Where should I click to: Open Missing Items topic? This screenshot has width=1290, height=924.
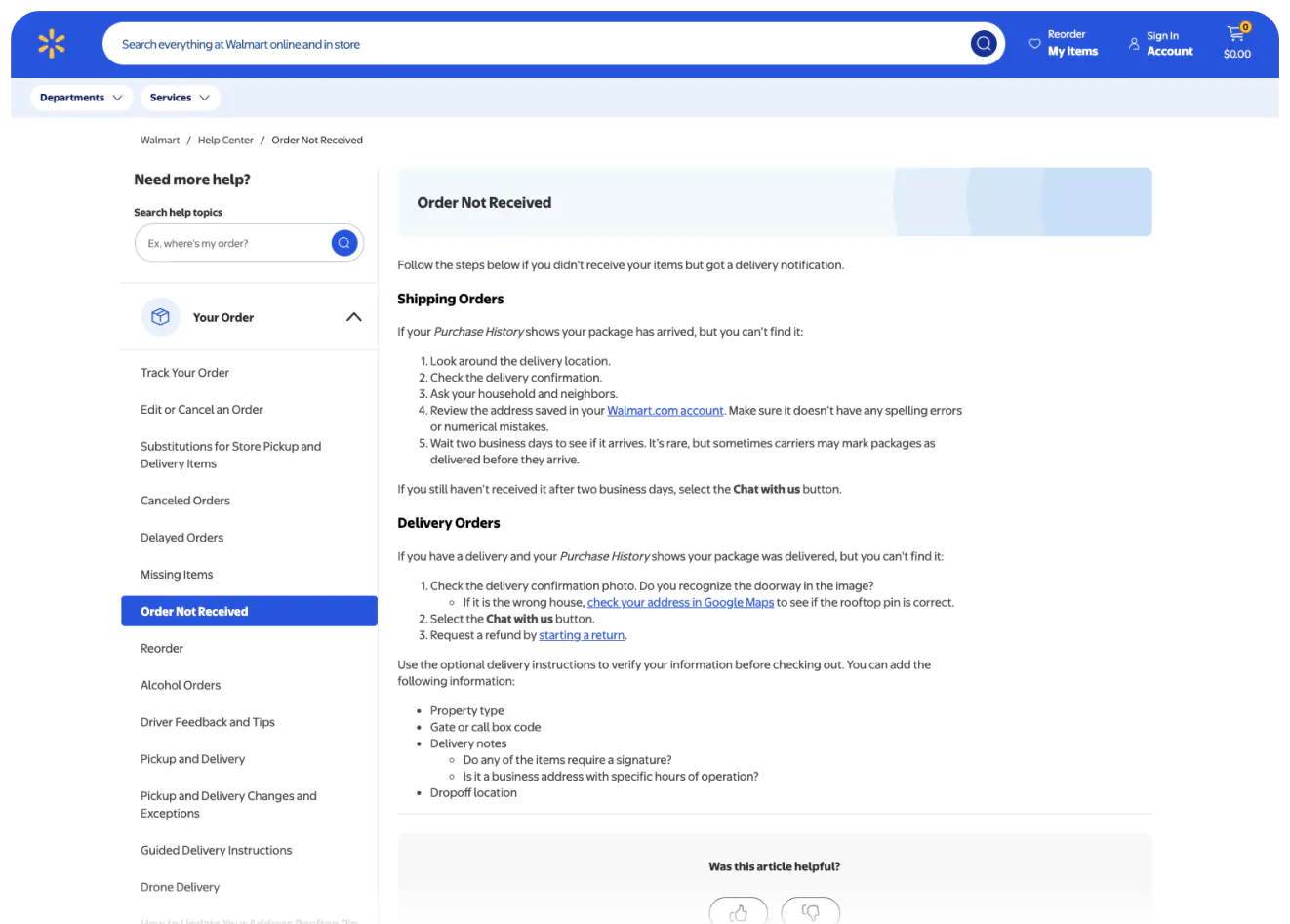177,575
